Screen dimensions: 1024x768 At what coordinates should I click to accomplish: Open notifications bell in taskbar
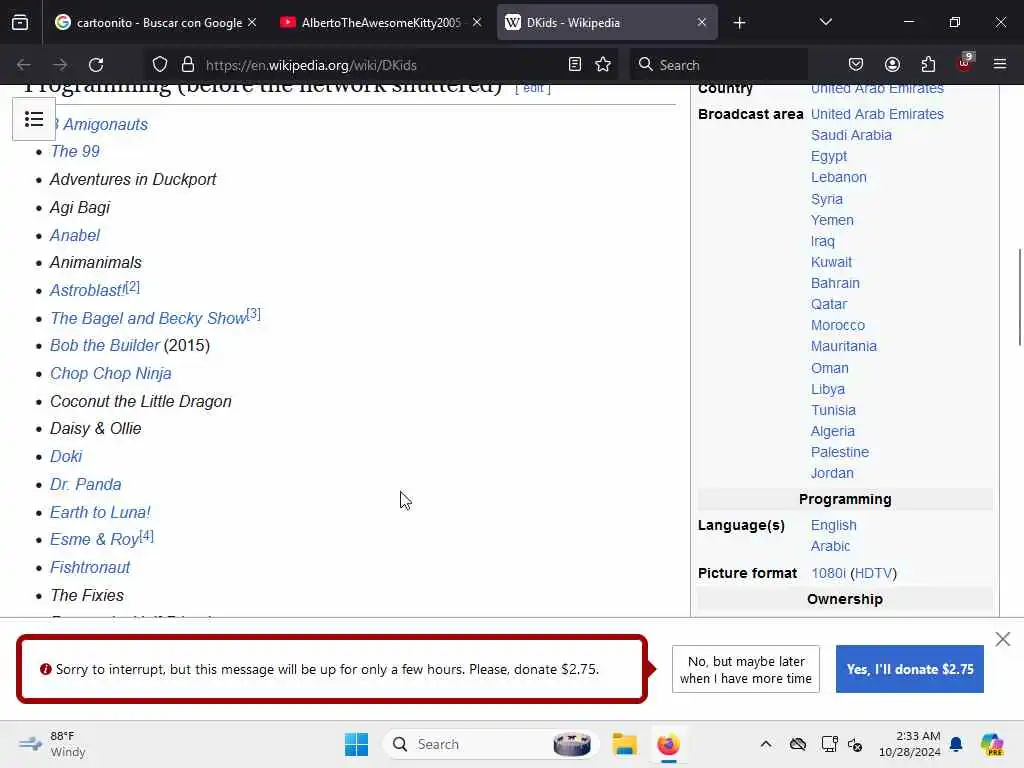(956, 744)
